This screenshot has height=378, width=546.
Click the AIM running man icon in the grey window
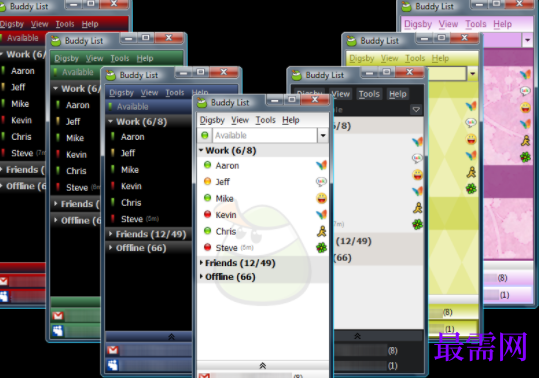point(417,208)
